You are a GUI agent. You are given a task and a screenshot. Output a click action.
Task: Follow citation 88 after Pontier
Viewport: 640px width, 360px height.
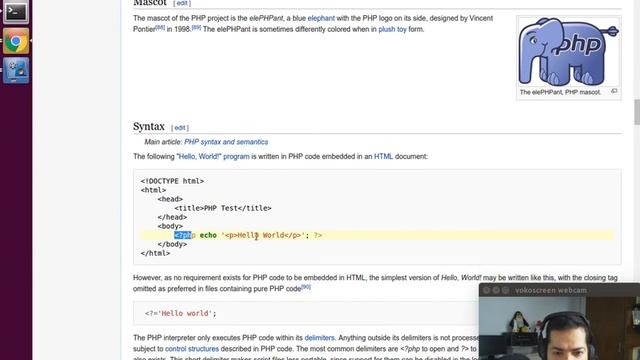160,28
